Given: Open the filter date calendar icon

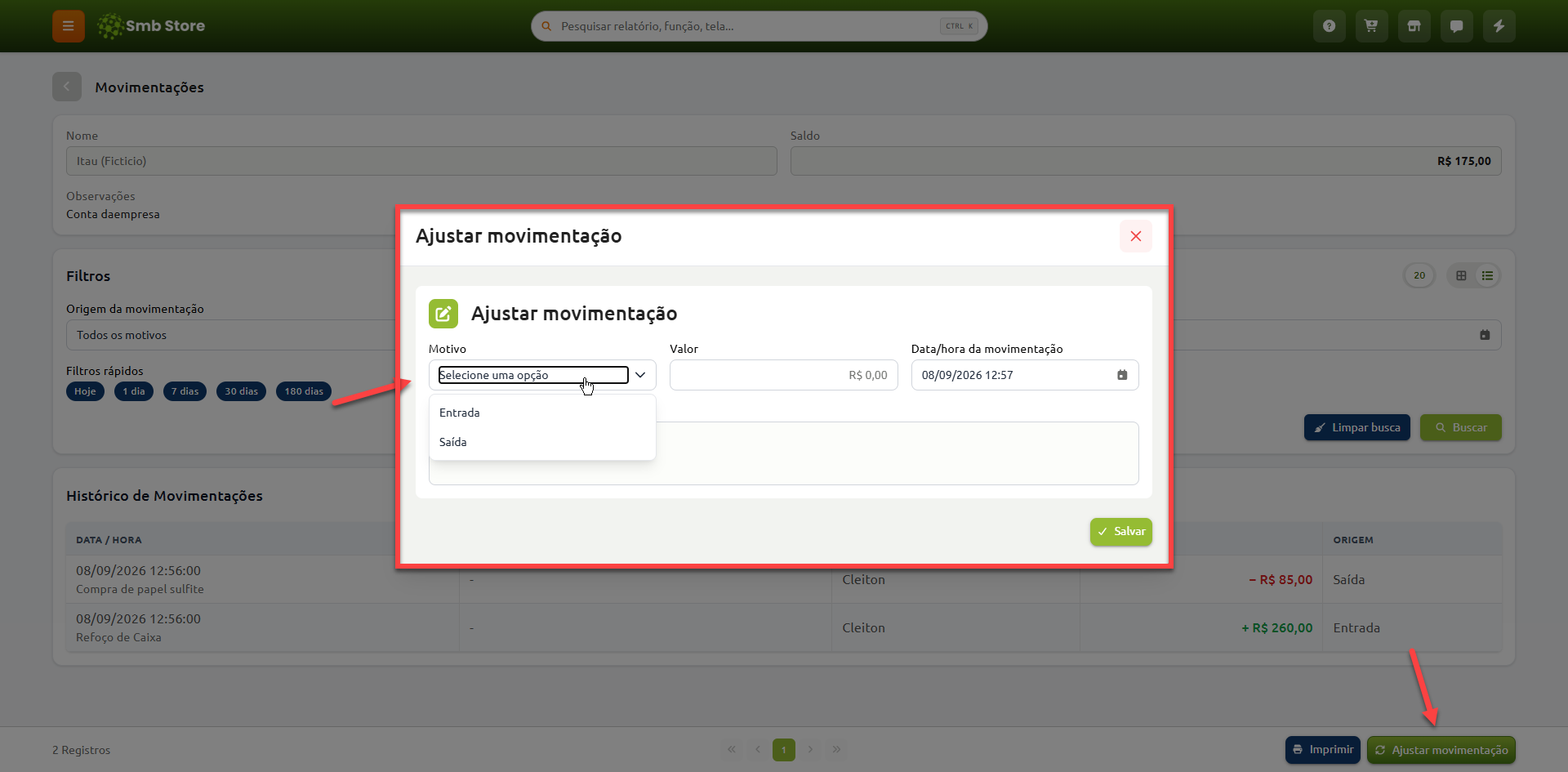Looking at the screenshot, I should [x=1485, y=335].
